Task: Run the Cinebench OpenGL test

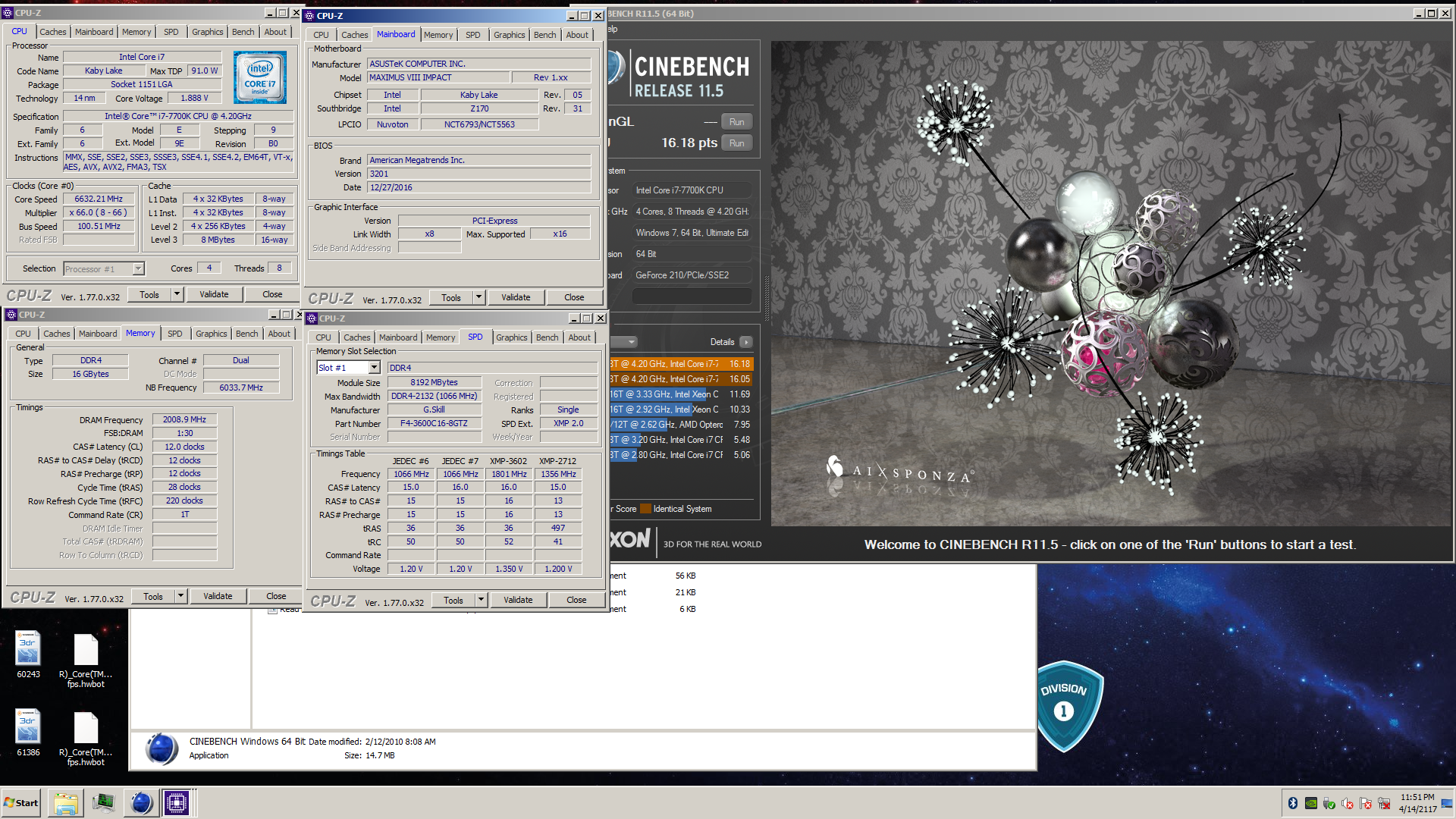Action: [736, 122]
